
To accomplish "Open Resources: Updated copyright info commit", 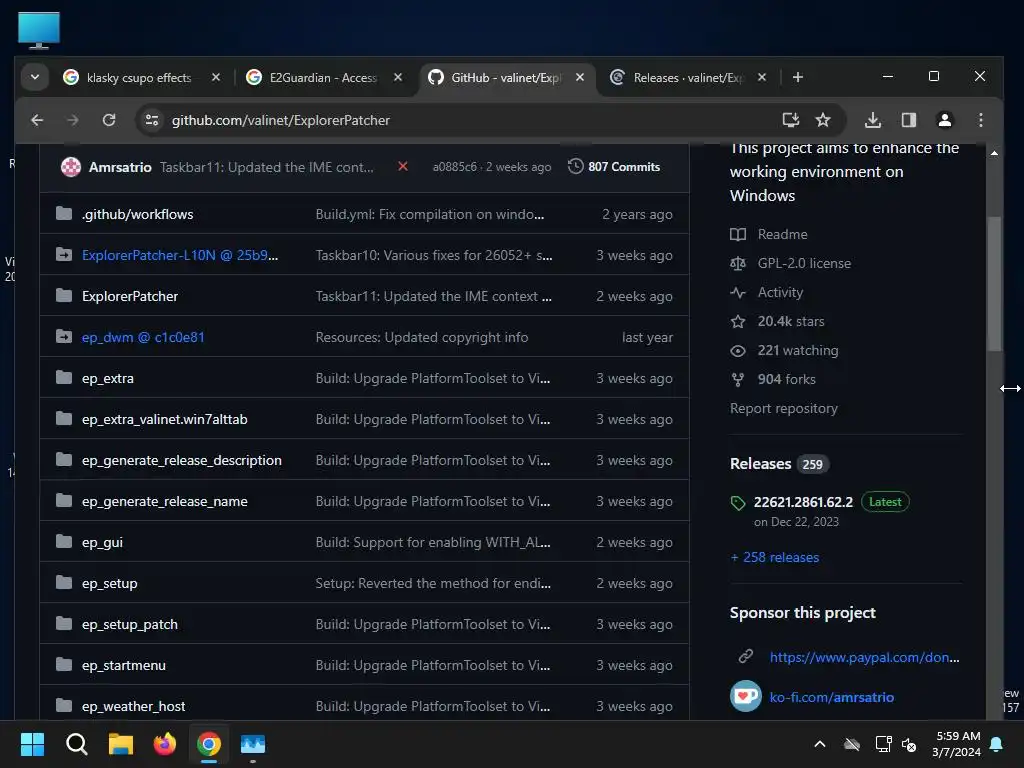I will [x=422, y=338].
